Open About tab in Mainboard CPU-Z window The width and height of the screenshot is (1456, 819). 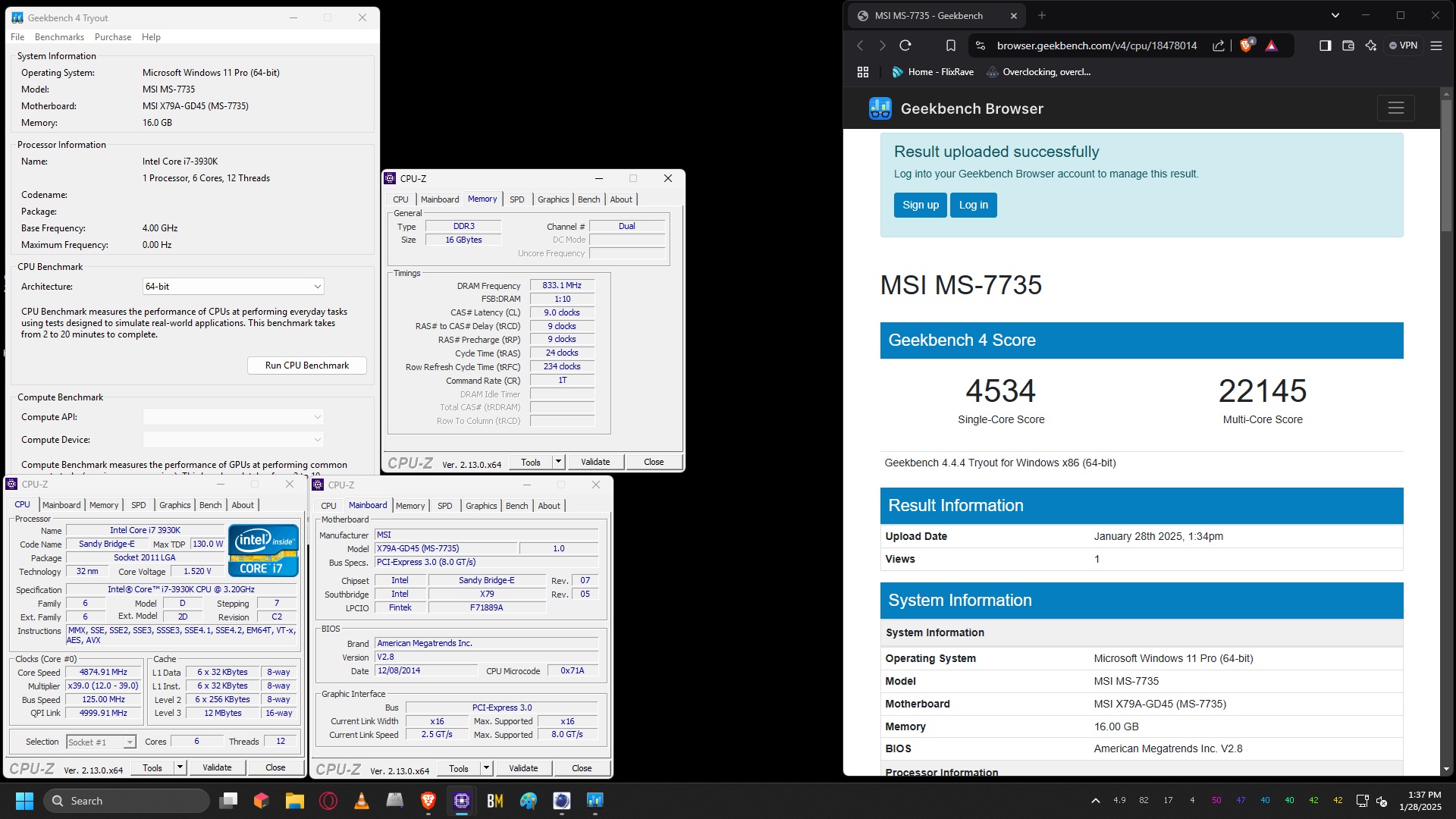click(x=549, y=506)
